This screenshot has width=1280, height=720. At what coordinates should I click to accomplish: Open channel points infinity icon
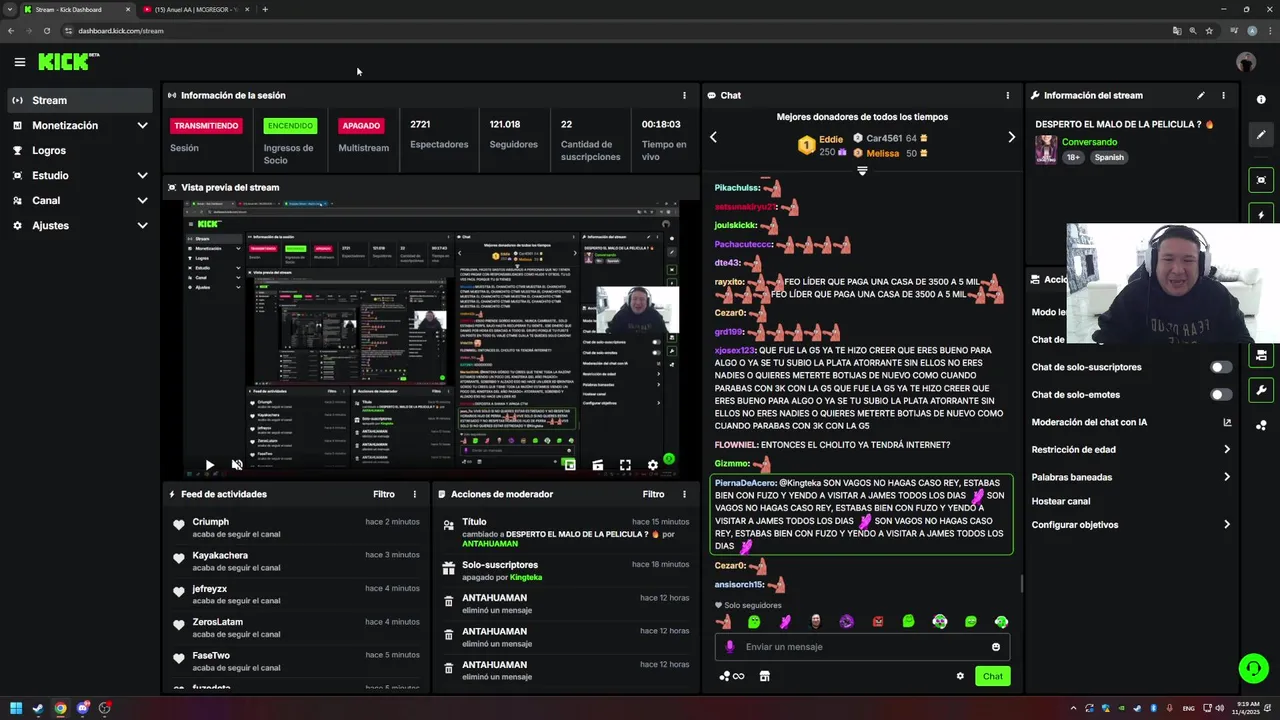(732, 676)
